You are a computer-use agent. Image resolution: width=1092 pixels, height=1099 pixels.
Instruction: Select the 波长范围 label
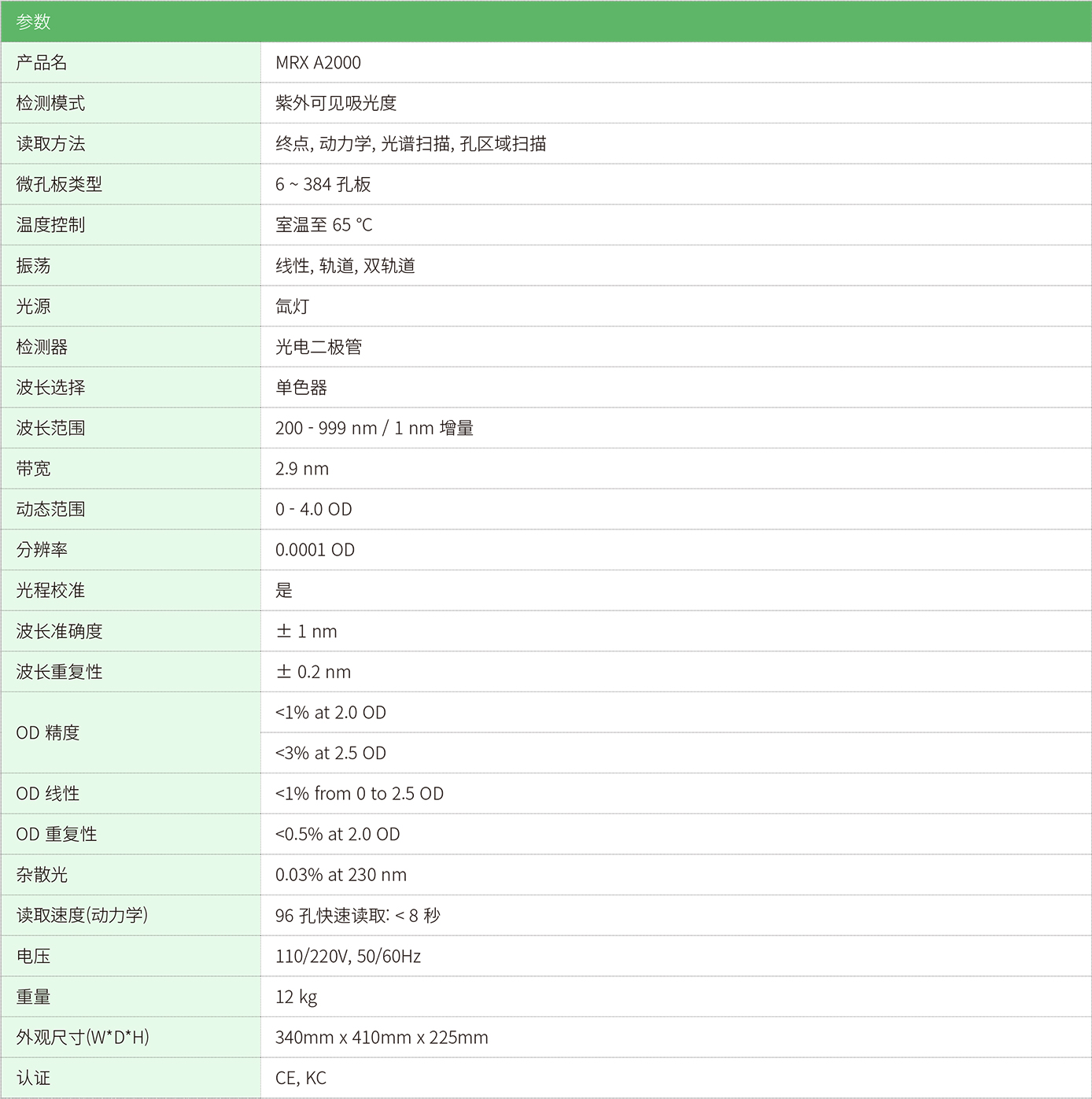(50, 428)
